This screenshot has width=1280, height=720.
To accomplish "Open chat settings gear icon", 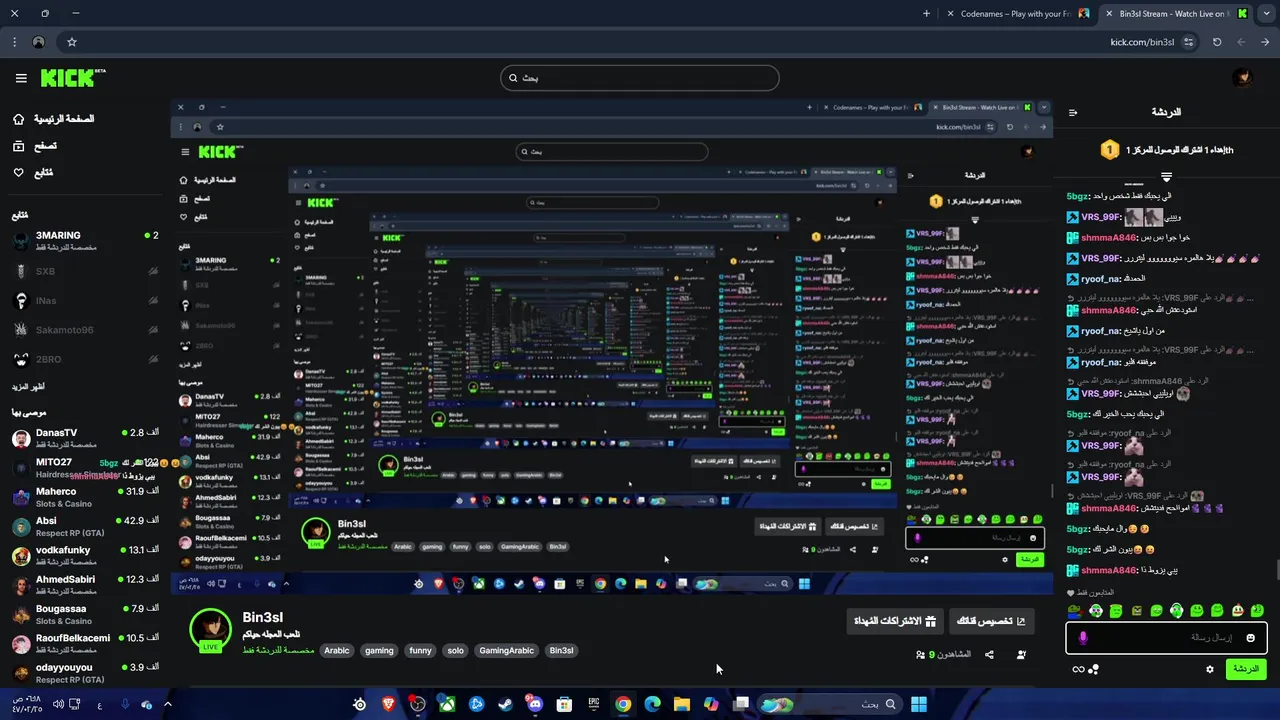I will [x=1210, y=669].
